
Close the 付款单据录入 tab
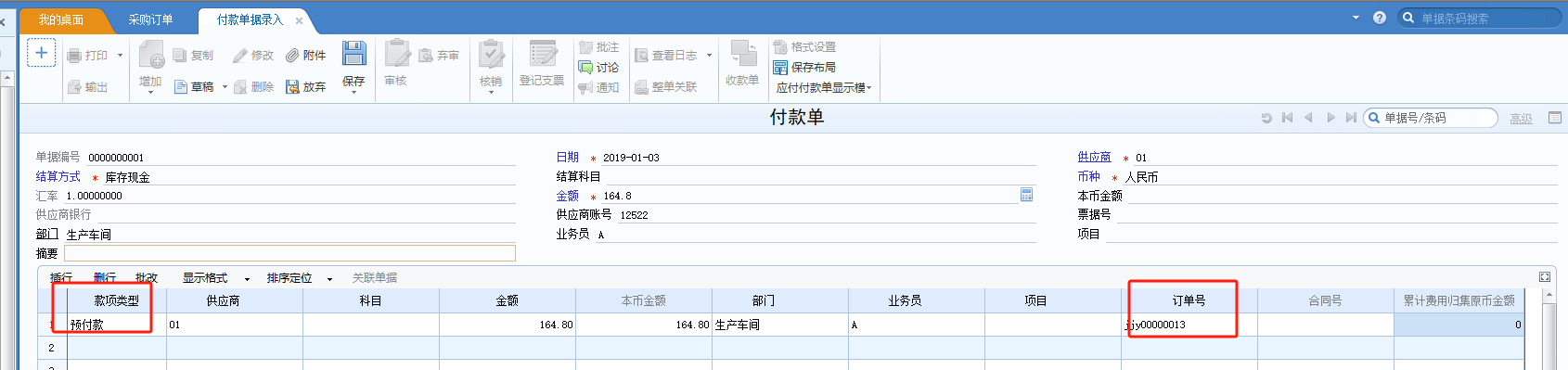299,20
